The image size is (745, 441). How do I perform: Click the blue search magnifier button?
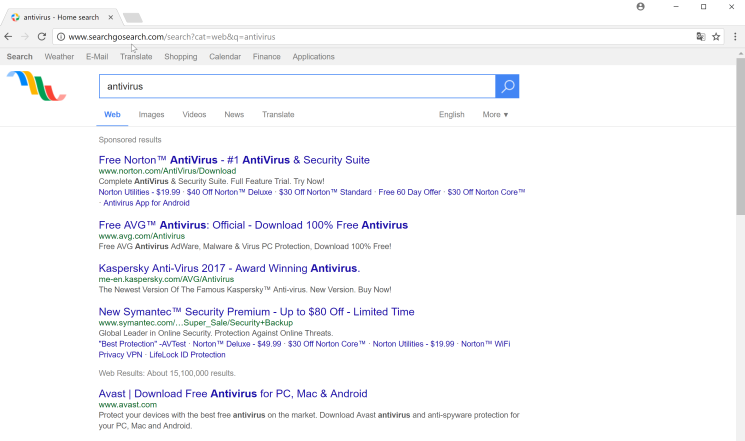507,87
